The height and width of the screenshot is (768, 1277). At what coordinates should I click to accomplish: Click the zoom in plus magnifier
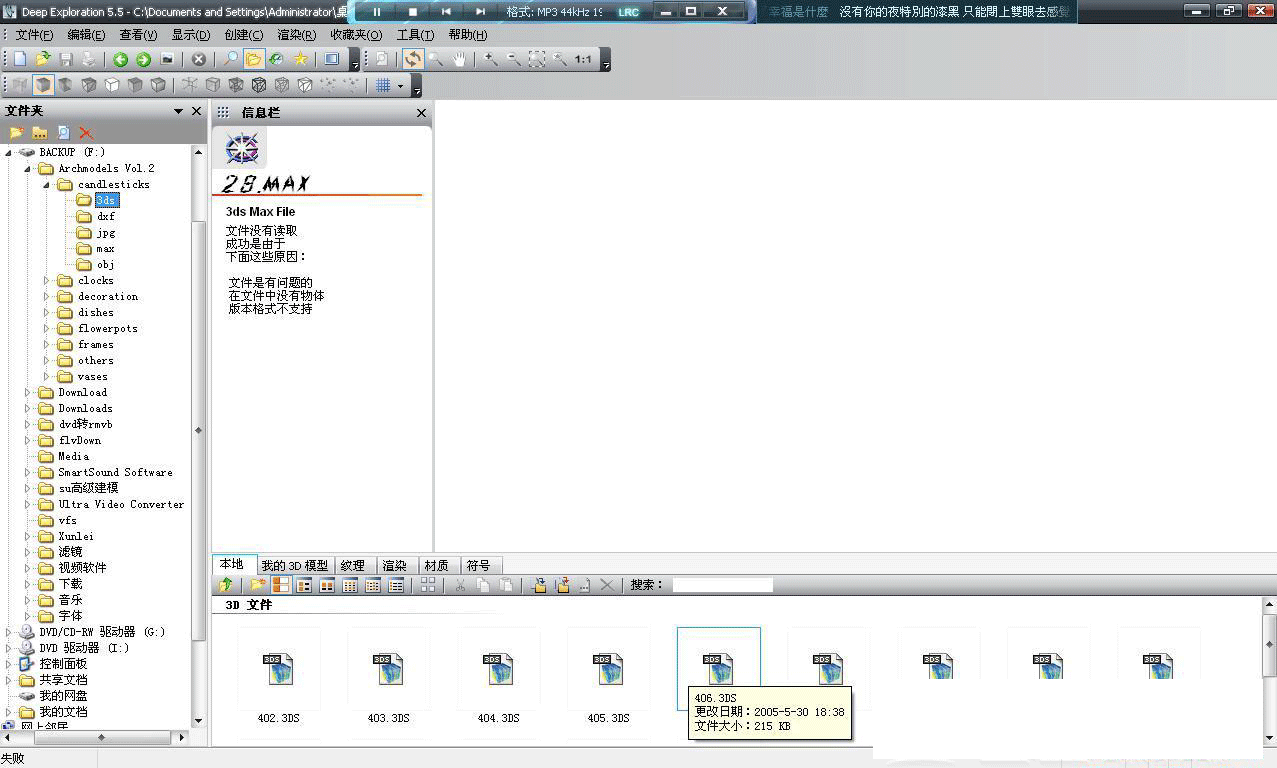click(x=491, y=59)
